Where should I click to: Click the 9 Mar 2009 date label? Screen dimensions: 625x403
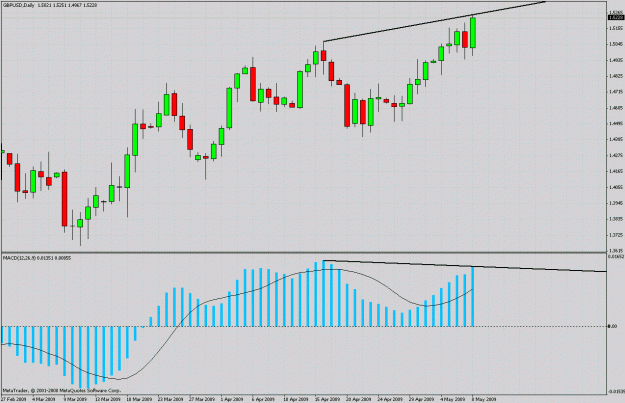point(75,399)
